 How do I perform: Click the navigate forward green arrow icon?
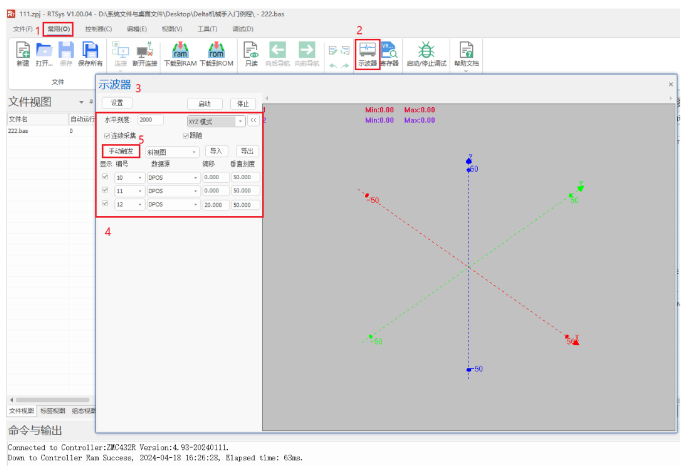tap(307, 50)
